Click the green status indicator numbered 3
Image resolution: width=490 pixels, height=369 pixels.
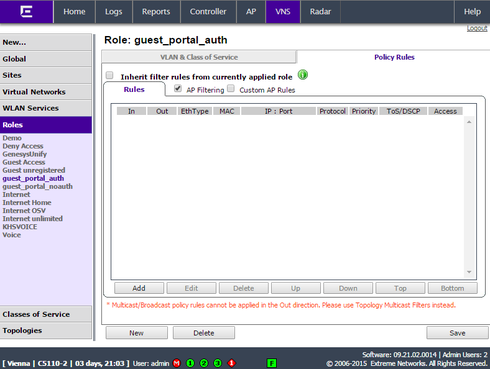pos(218,363)
